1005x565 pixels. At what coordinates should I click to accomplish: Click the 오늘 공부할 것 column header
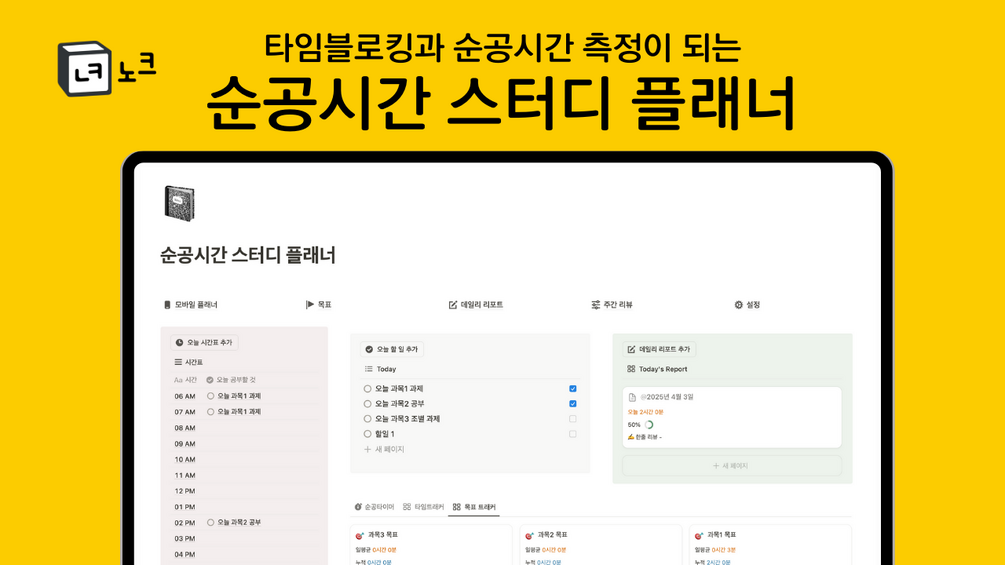[231, 380]
